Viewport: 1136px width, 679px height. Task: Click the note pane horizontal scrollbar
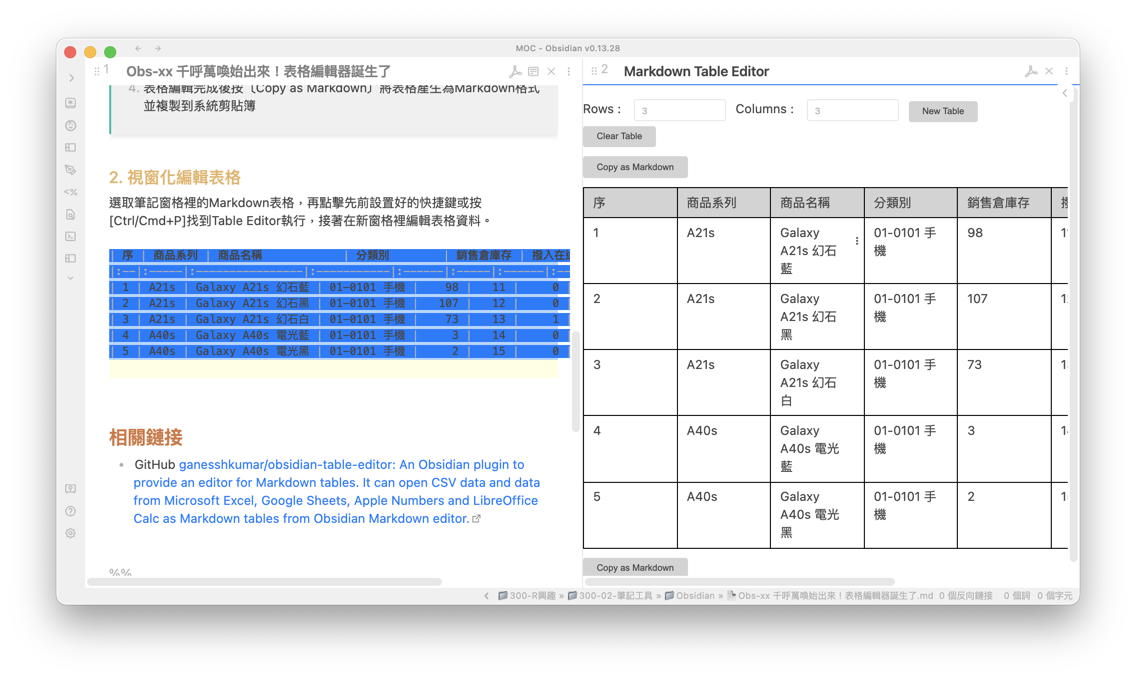(x=264, y=581)
